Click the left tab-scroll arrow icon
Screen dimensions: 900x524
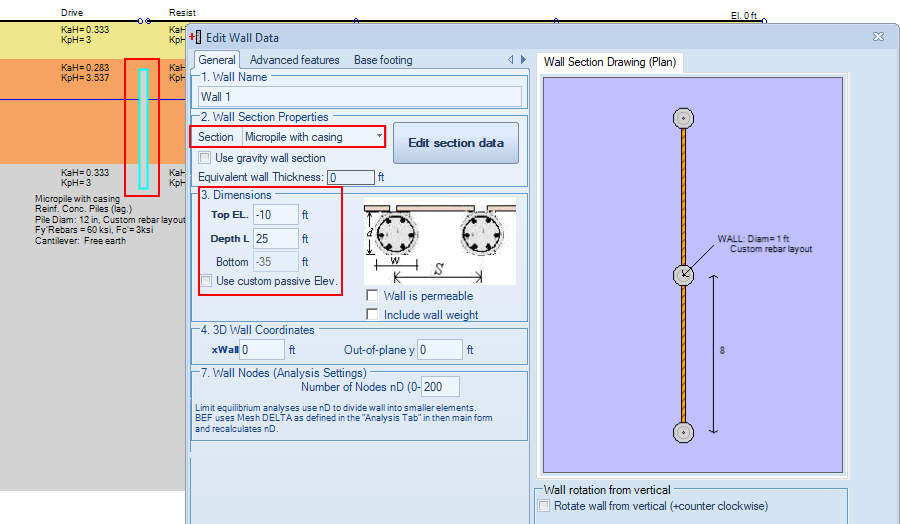tap(510, 60)
